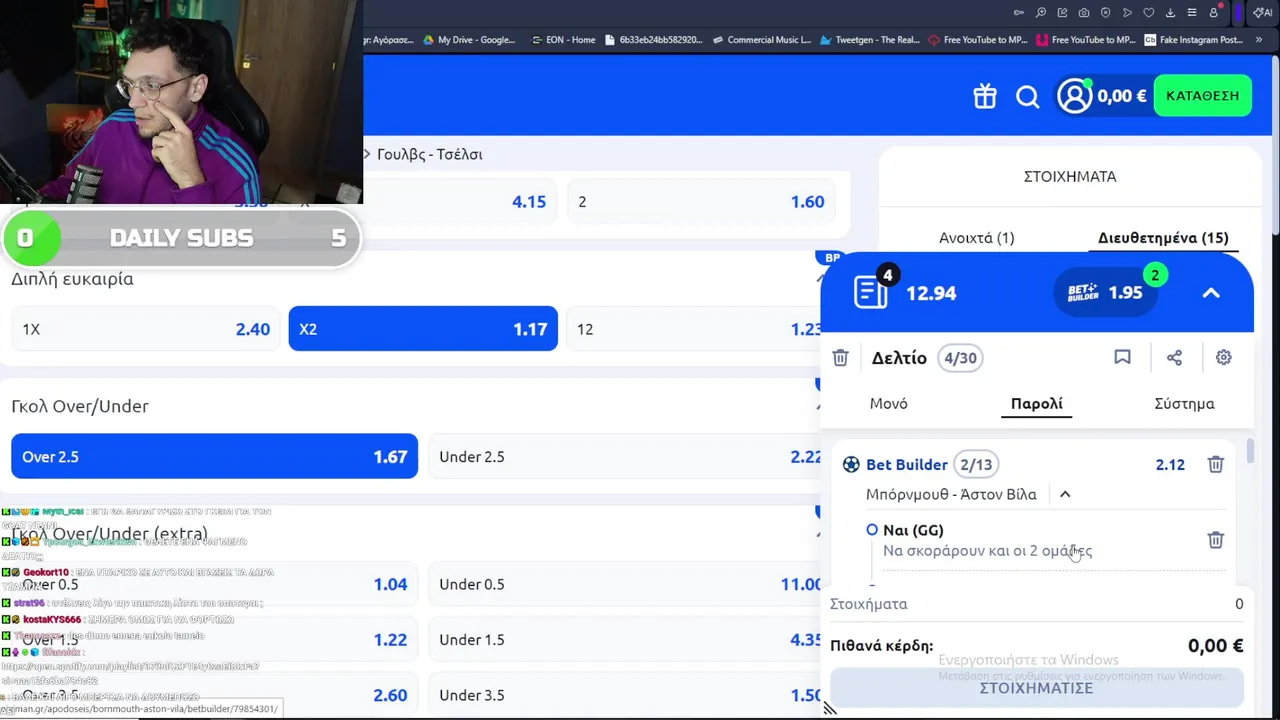Select Under 0.5 at 11.00
This screenshot has height=720, width=1280.
coord(626,584)
